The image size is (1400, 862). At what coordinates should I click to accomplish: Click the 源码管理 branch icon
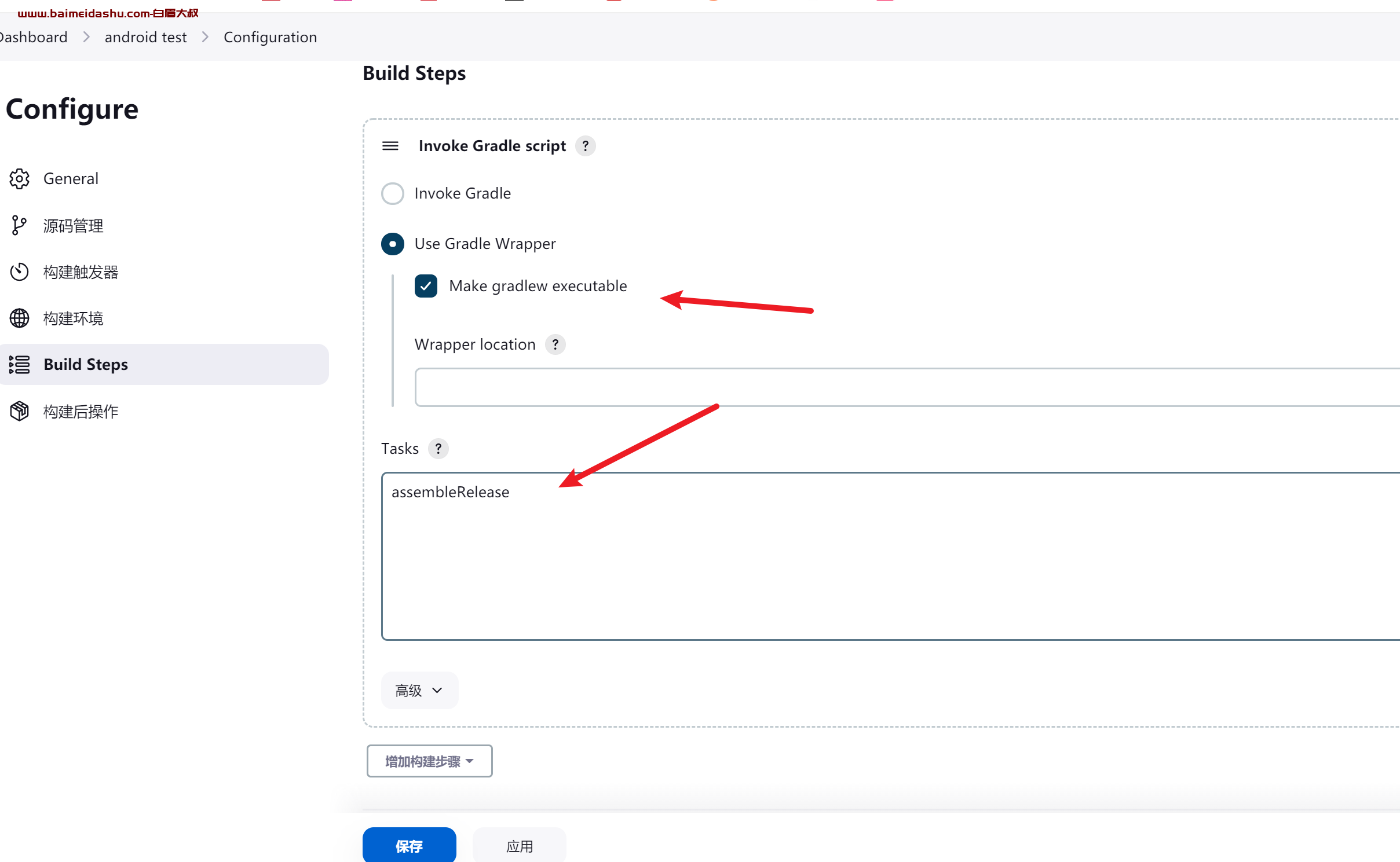point(19,226)
